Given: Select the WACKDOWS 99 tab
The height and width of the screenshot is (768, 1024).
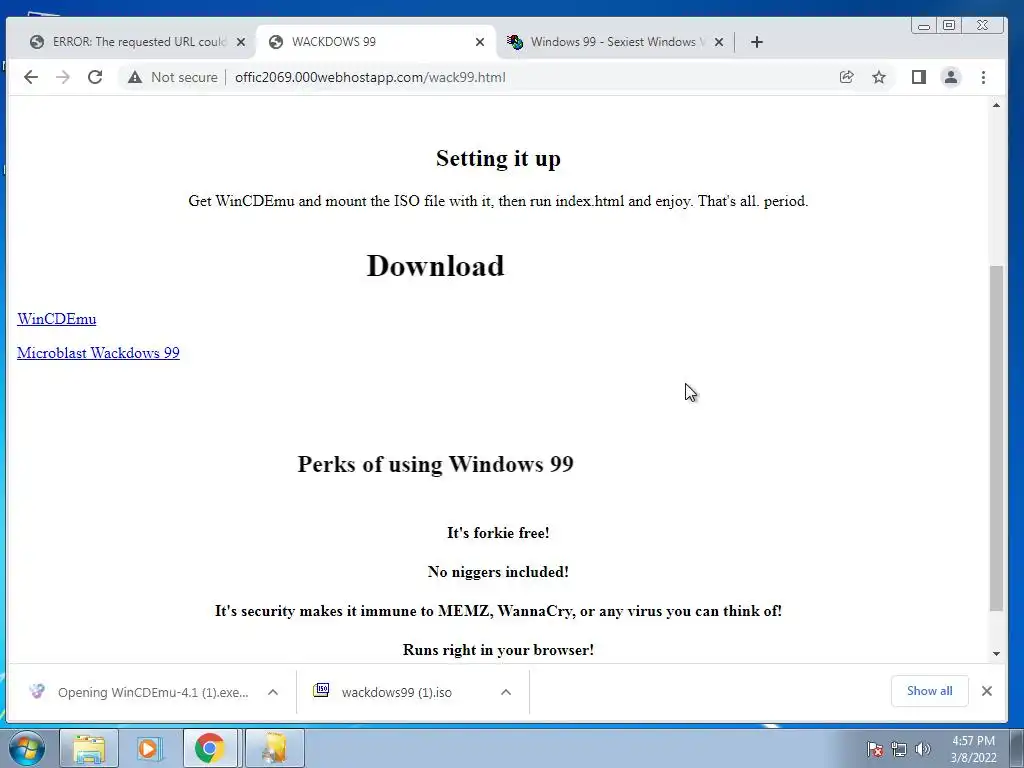Looking at the screenshot, I should pos(376,42).
